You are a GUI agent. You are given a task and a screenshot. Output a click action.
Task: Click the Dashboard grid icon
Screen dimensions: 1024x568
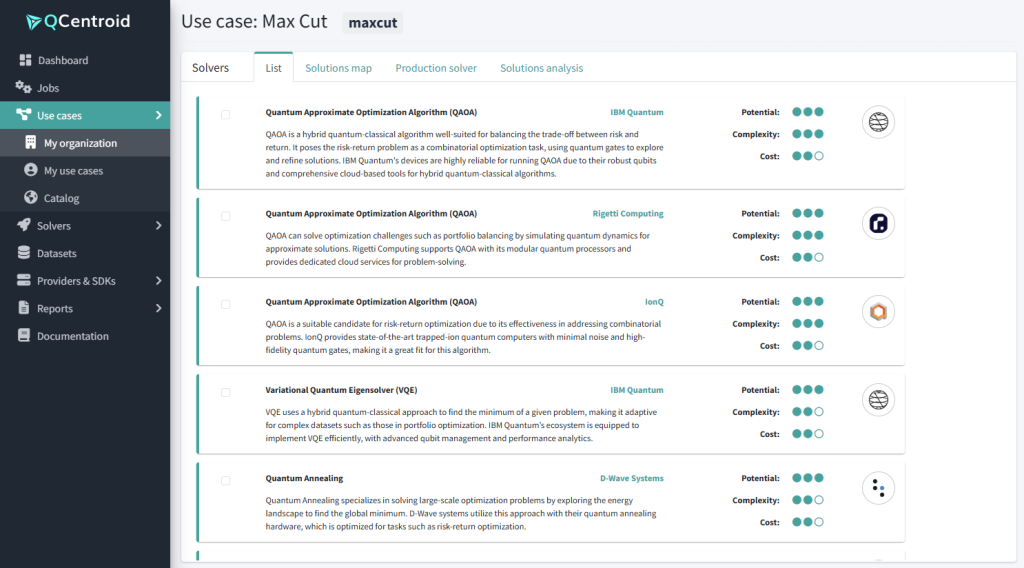[x=26, y=61]
